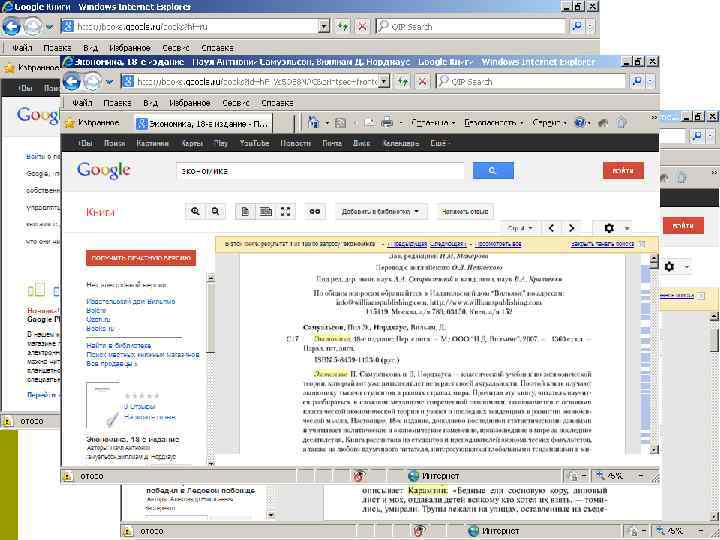The width and height of the screenshot is (720, 540).
Task: Open address dropdown in Google Книги window
Action: (324, 26)
